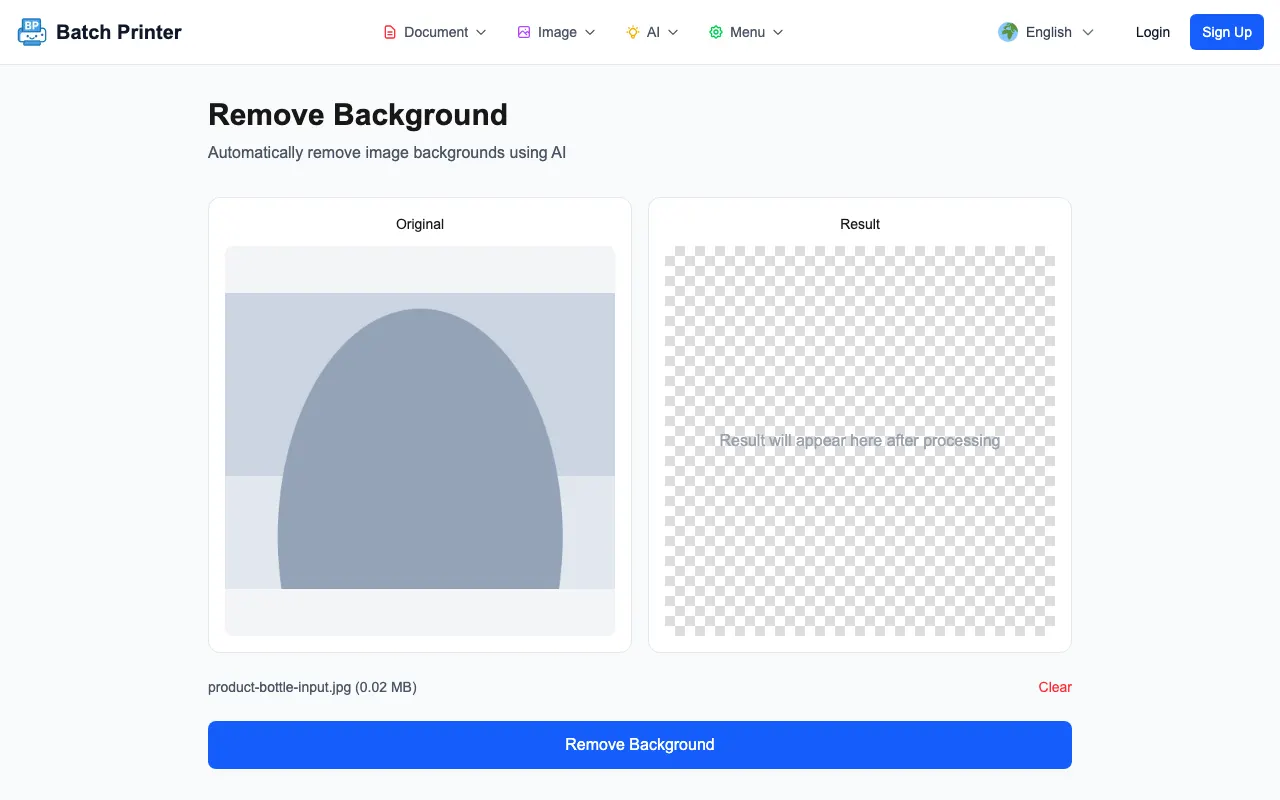1280x800 pixels.
Task: Expand the Document dropdown chevron
Action: (481, 32)
